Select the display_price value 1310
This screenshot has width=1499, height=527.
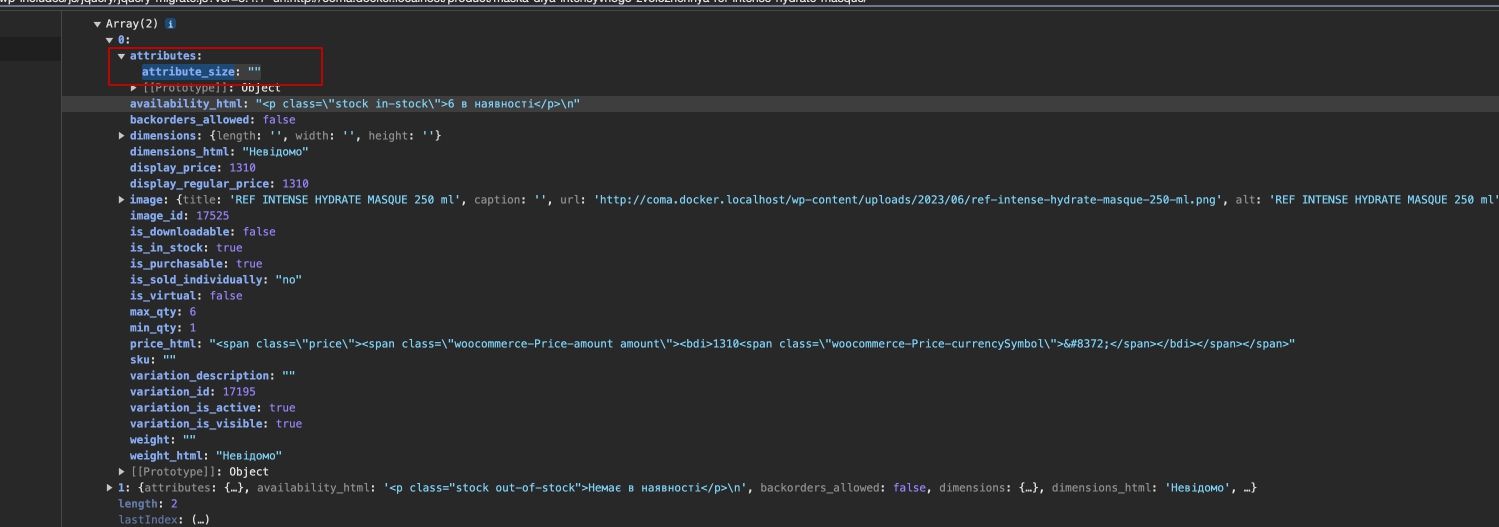click(x=241, y=168)
